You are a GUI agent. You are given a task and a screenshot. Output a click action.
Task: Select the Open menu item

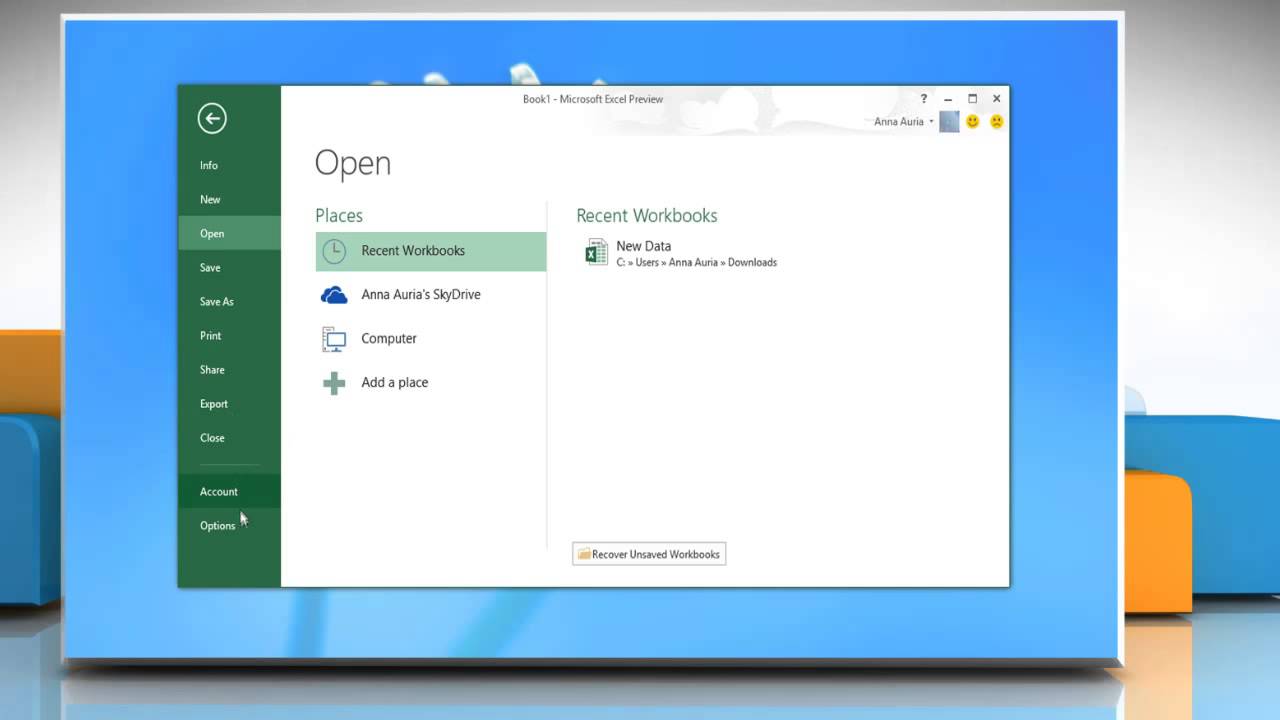[229, 234]
